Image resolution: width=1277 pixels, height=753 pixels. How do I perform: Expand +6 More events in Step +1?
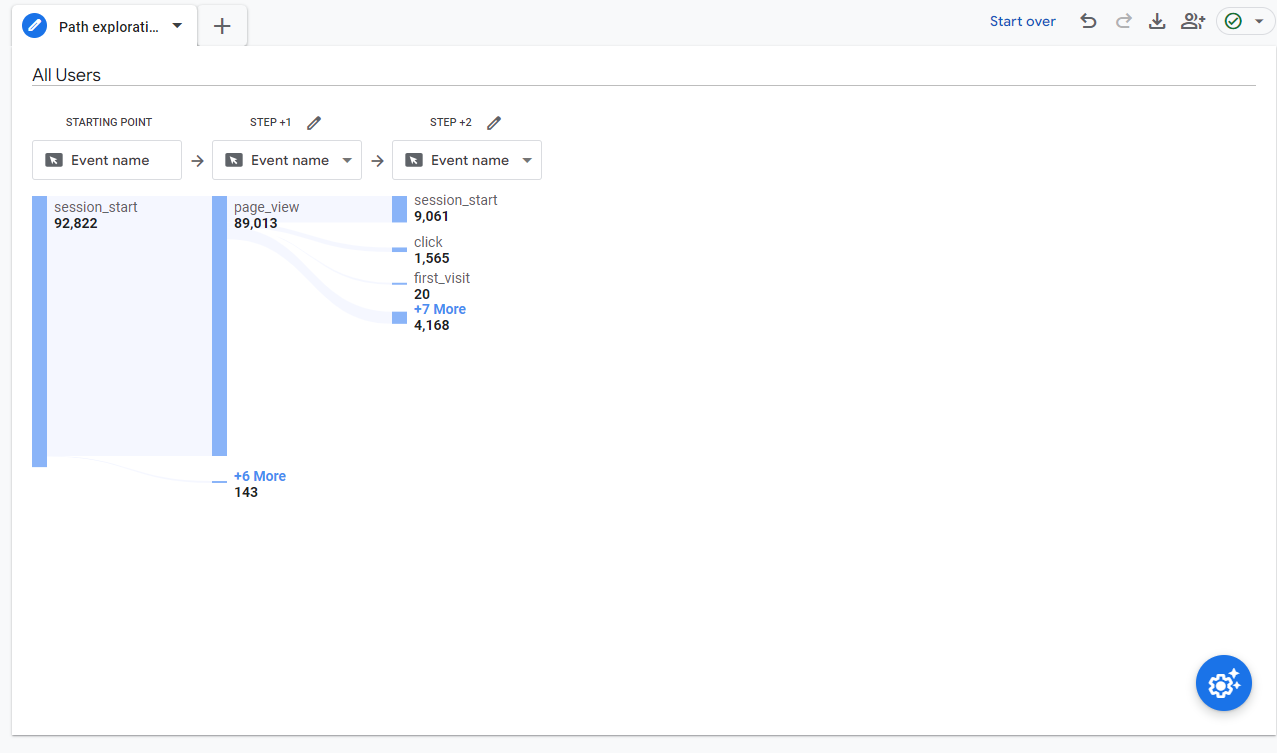(259, 476)
